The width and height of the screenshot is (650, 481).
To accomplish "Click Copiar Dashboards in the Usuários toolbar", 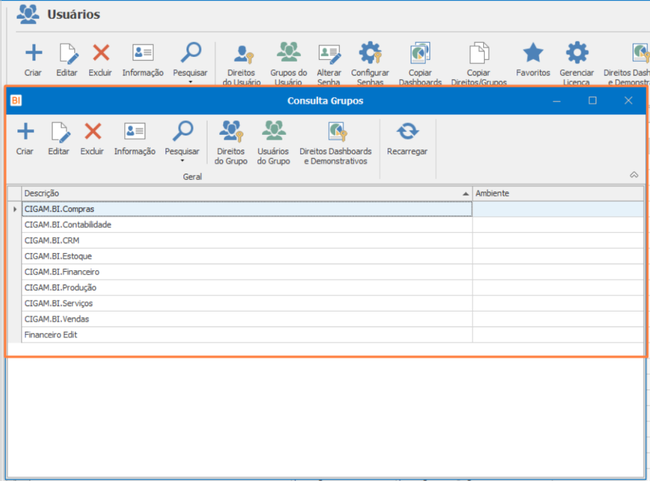I will tap(420, 63).
